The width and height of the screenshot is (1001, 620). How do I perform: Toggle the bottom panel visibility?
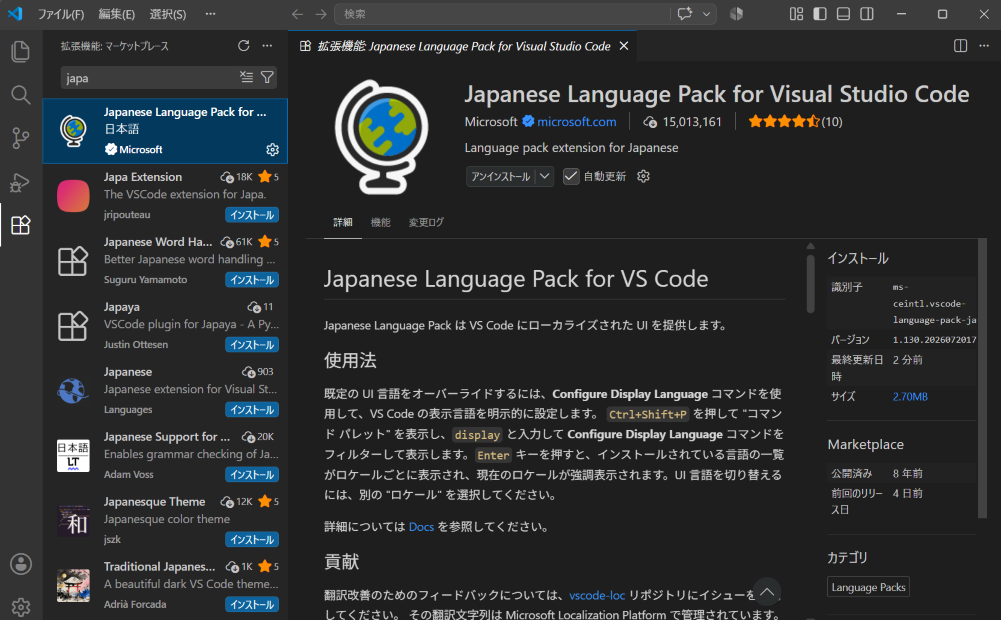pos(843,13)
